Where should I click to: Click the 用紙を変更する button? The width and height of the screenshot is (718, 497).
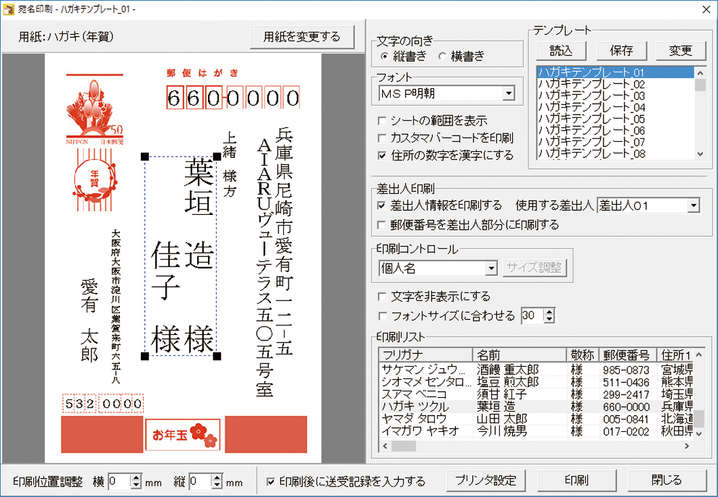coord(301,37)
